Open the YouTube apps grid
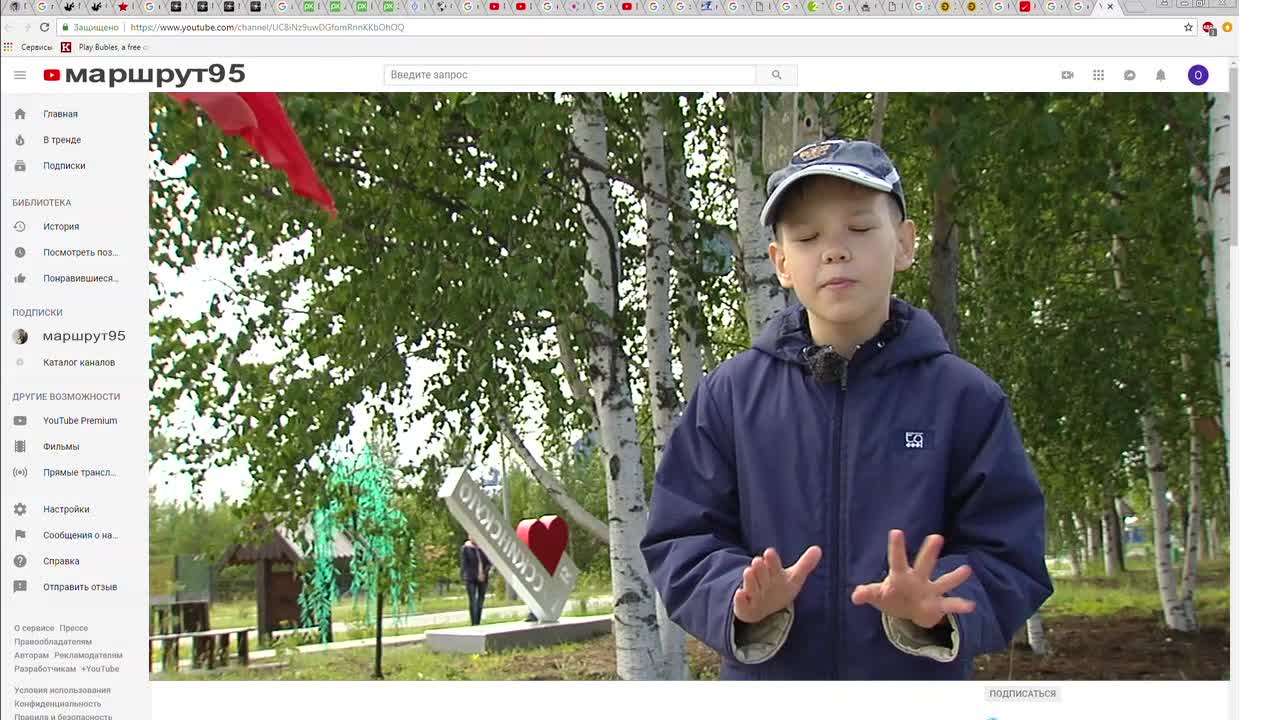 (1098, 75)
